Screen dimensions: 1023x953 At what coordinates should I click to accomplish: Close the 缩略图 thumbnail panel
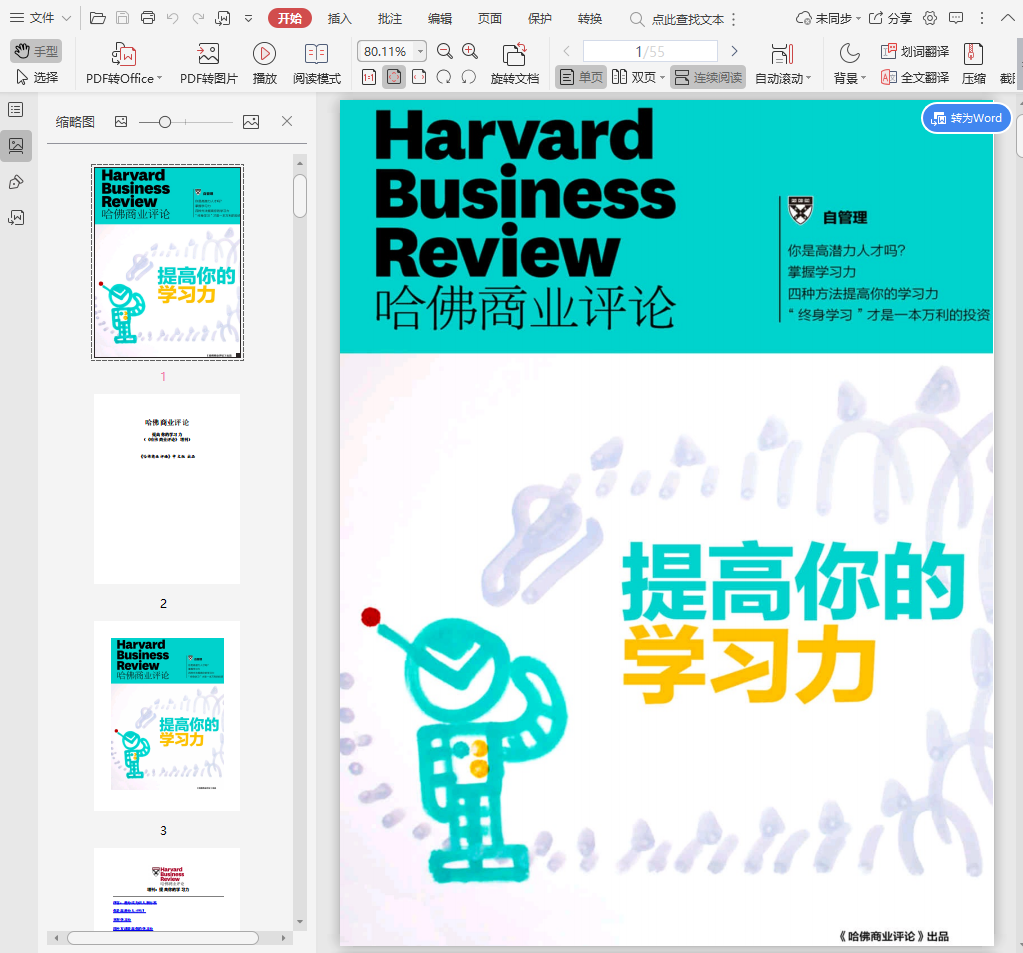pyautogui.click(x=286, y=121)
